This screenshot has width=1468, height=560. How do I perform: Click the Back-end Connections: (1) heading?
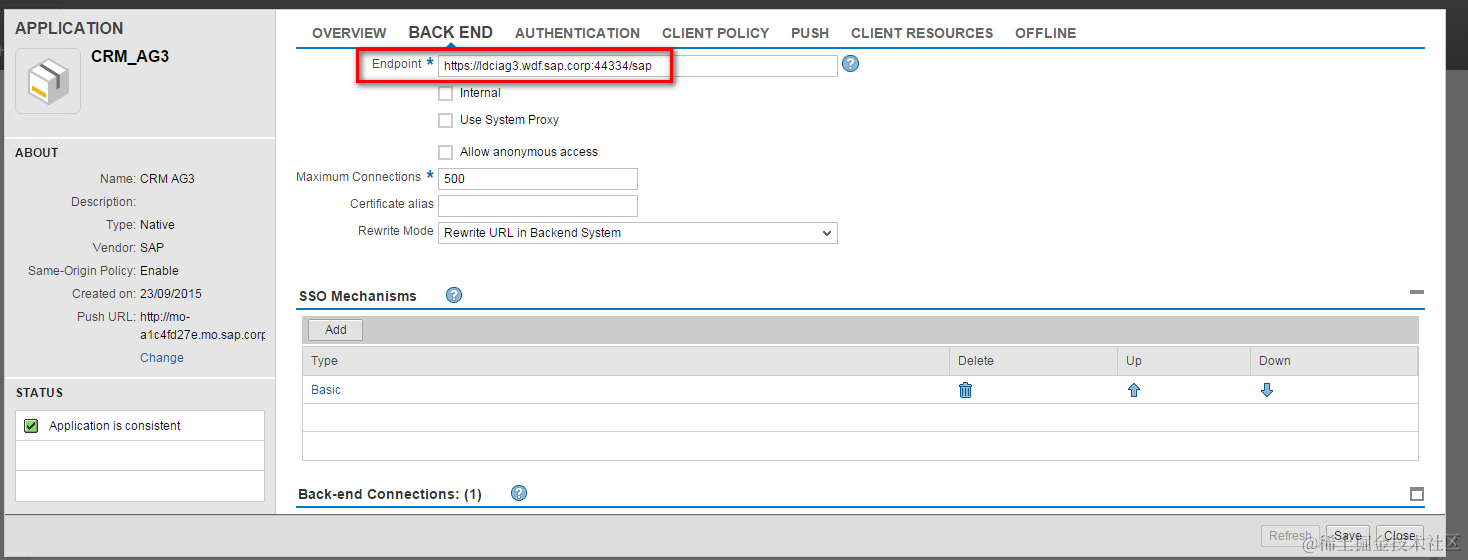(x=390, y=494)
